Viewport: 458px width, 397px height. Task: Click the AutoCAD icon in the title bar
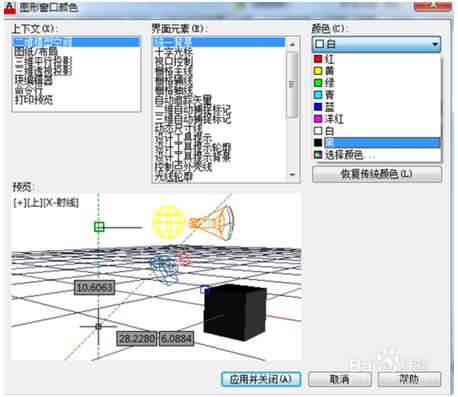(x=10, y=8)
